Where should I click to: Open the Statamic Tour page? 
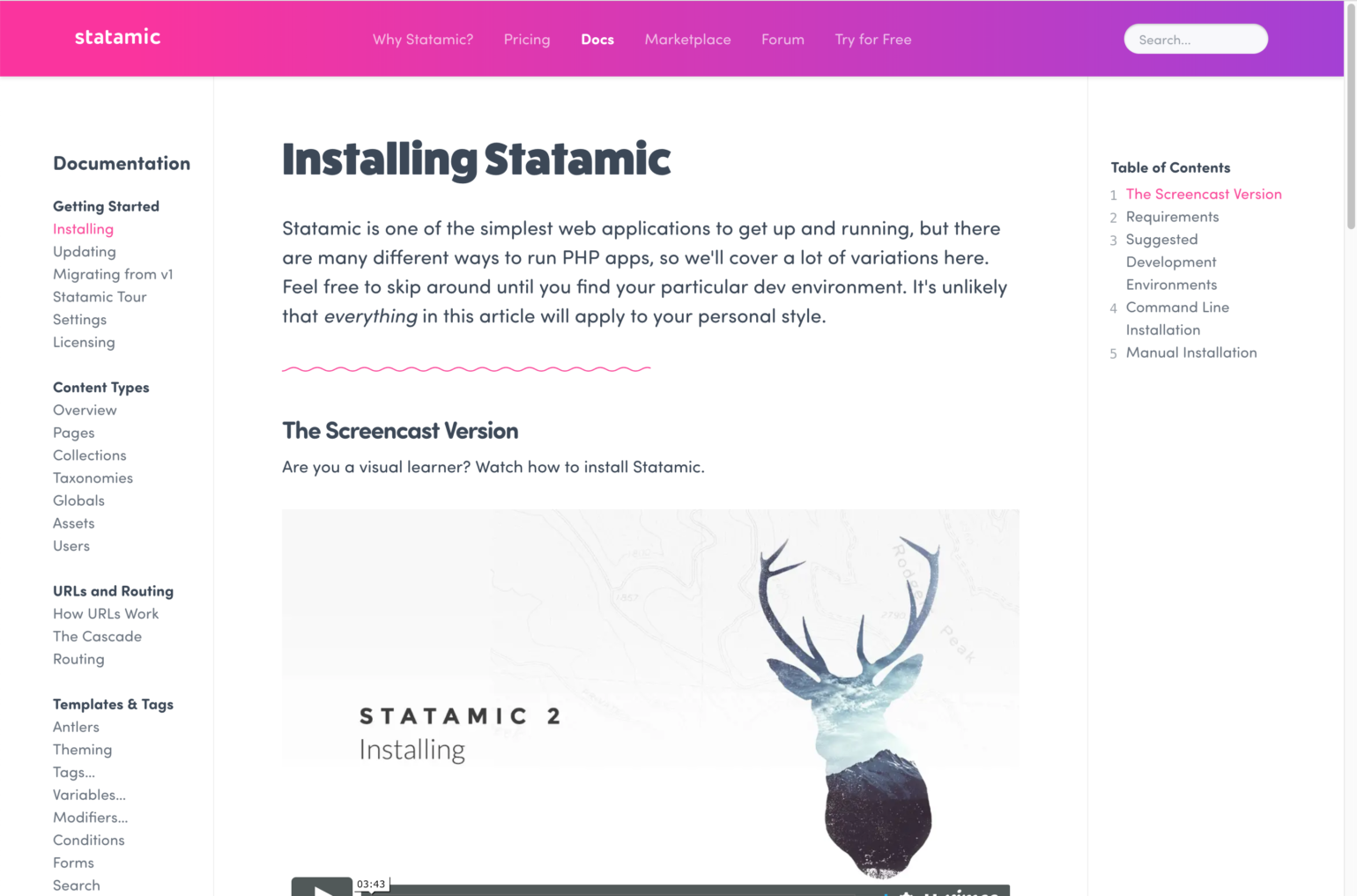[x=100, y=297]
